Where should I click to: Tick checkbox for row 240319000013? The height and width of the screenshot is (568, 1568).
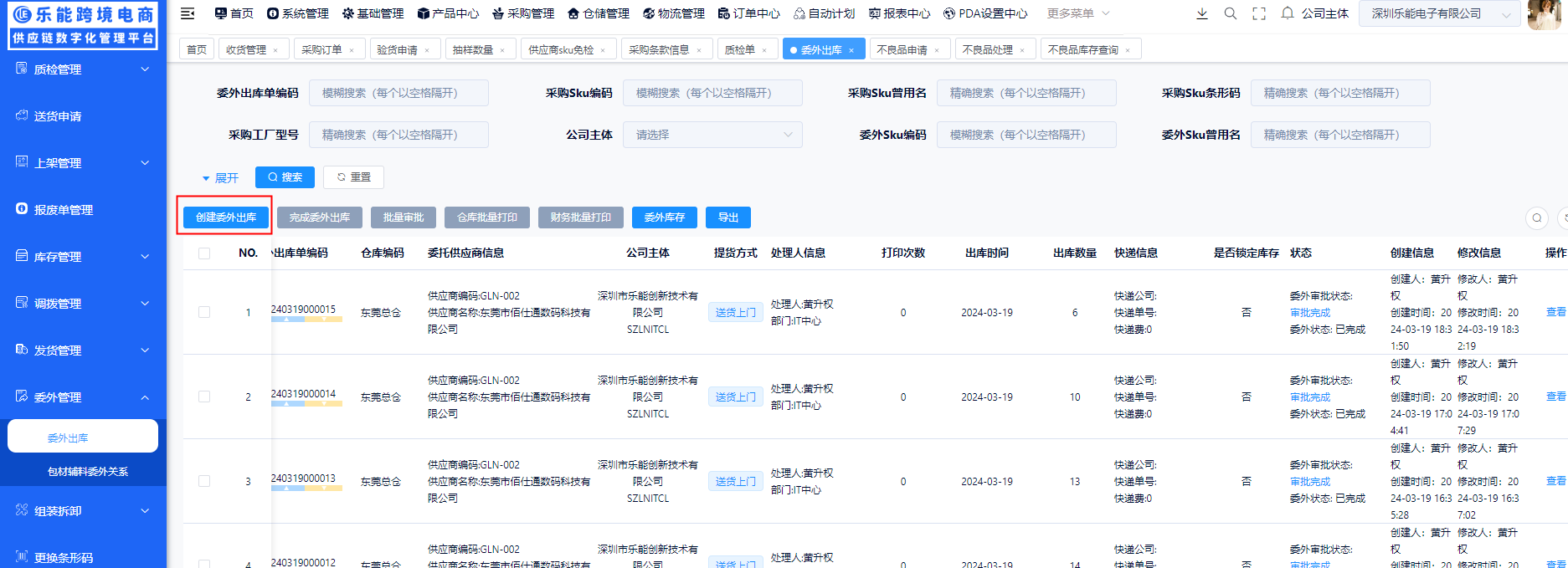point(204,481)
